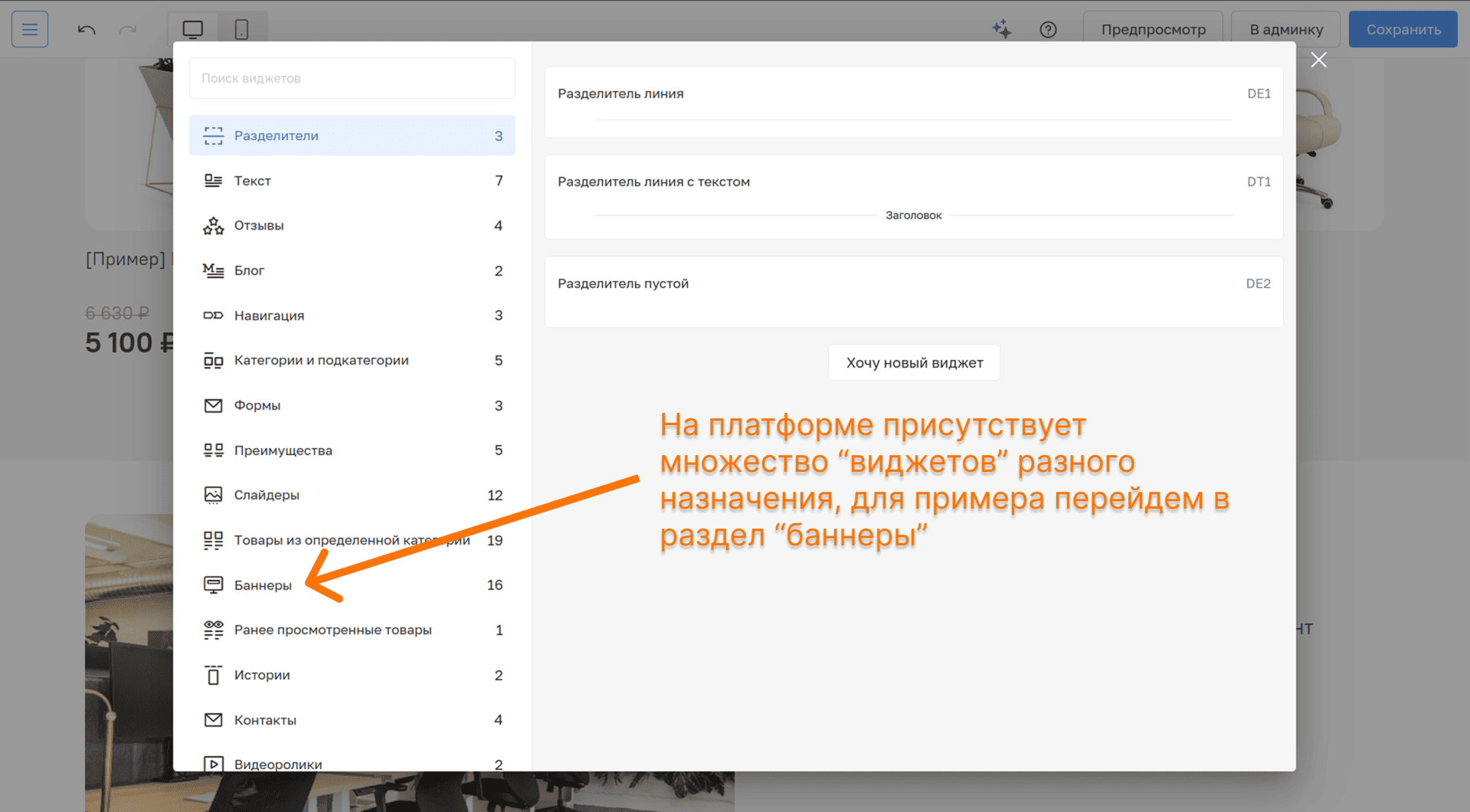
Task: Add the Разделитель линия widget
Action: coord(913,102)
